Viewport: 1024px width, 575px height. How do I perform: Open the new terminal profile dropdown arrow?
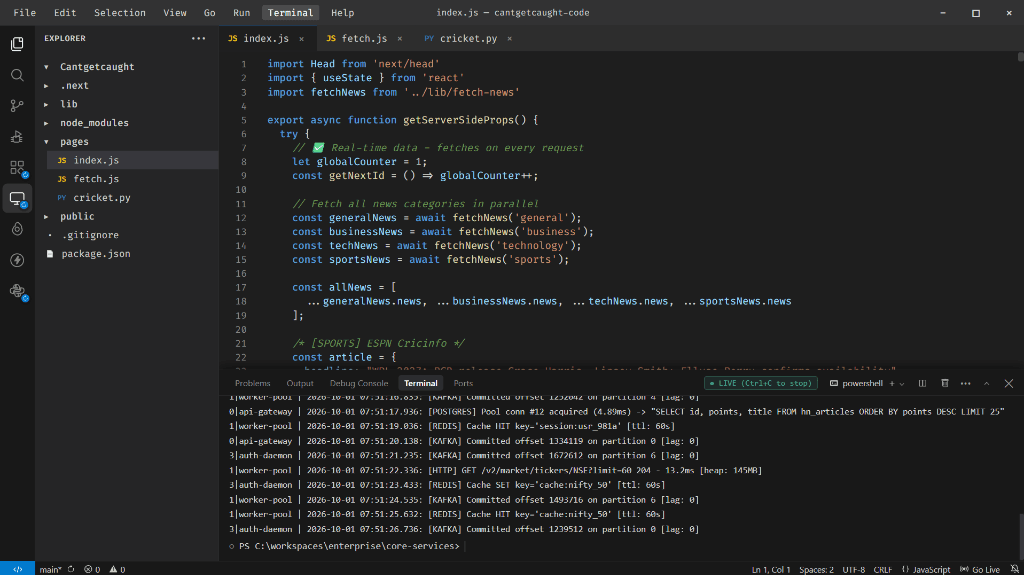(902, 384)
